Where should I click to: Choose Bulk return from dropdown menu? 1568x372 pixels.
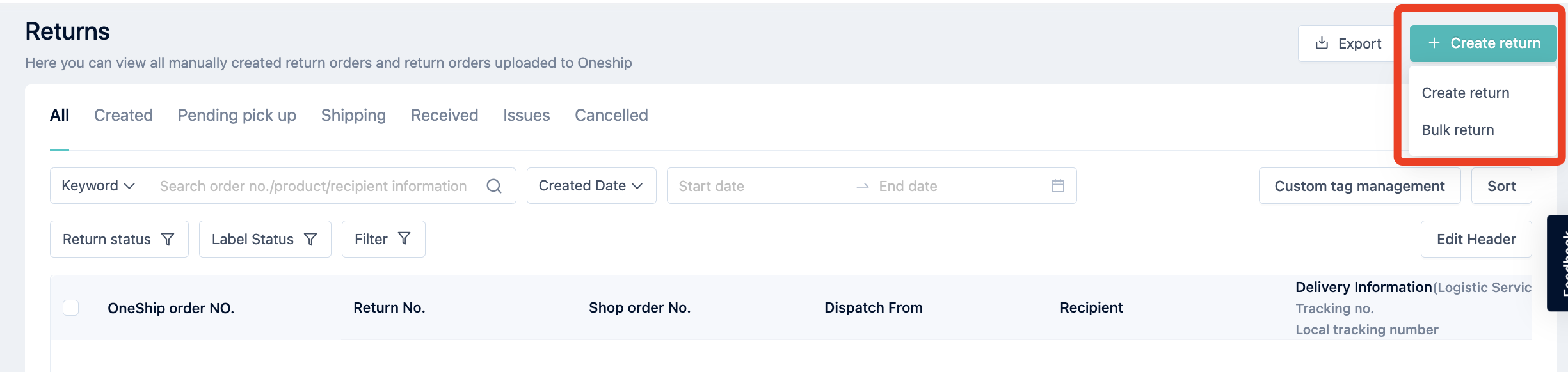click(x=1458, y=130)
